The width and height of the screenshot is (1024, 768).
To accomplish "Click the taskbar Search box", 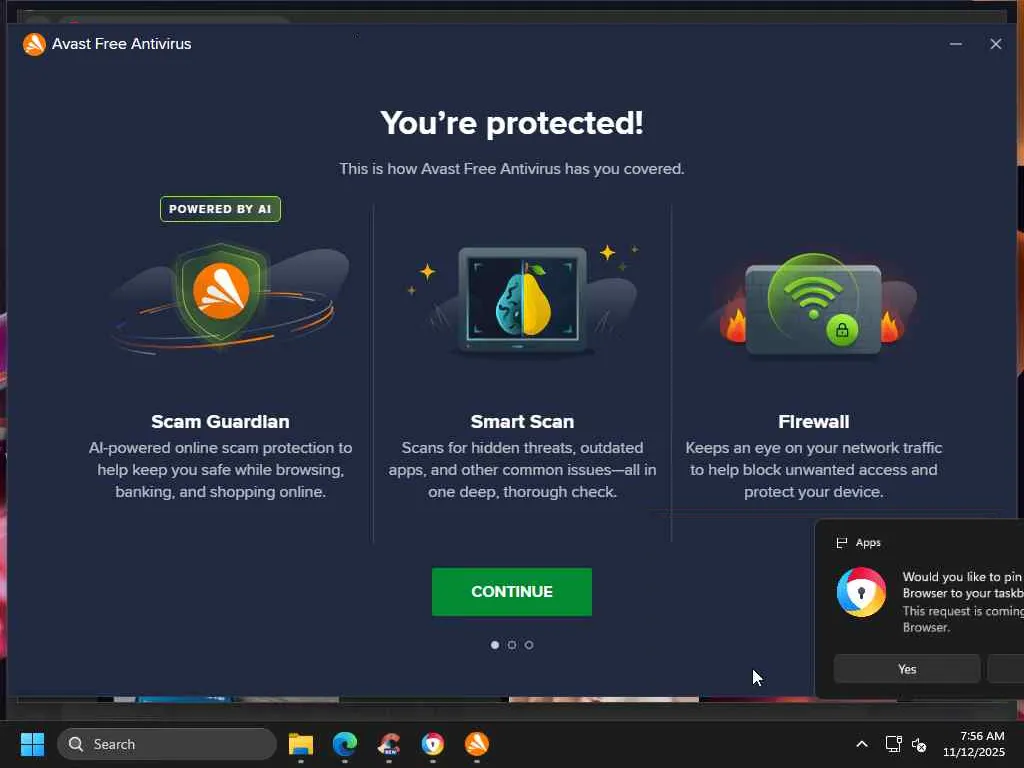I will click(x=167, y=744).
